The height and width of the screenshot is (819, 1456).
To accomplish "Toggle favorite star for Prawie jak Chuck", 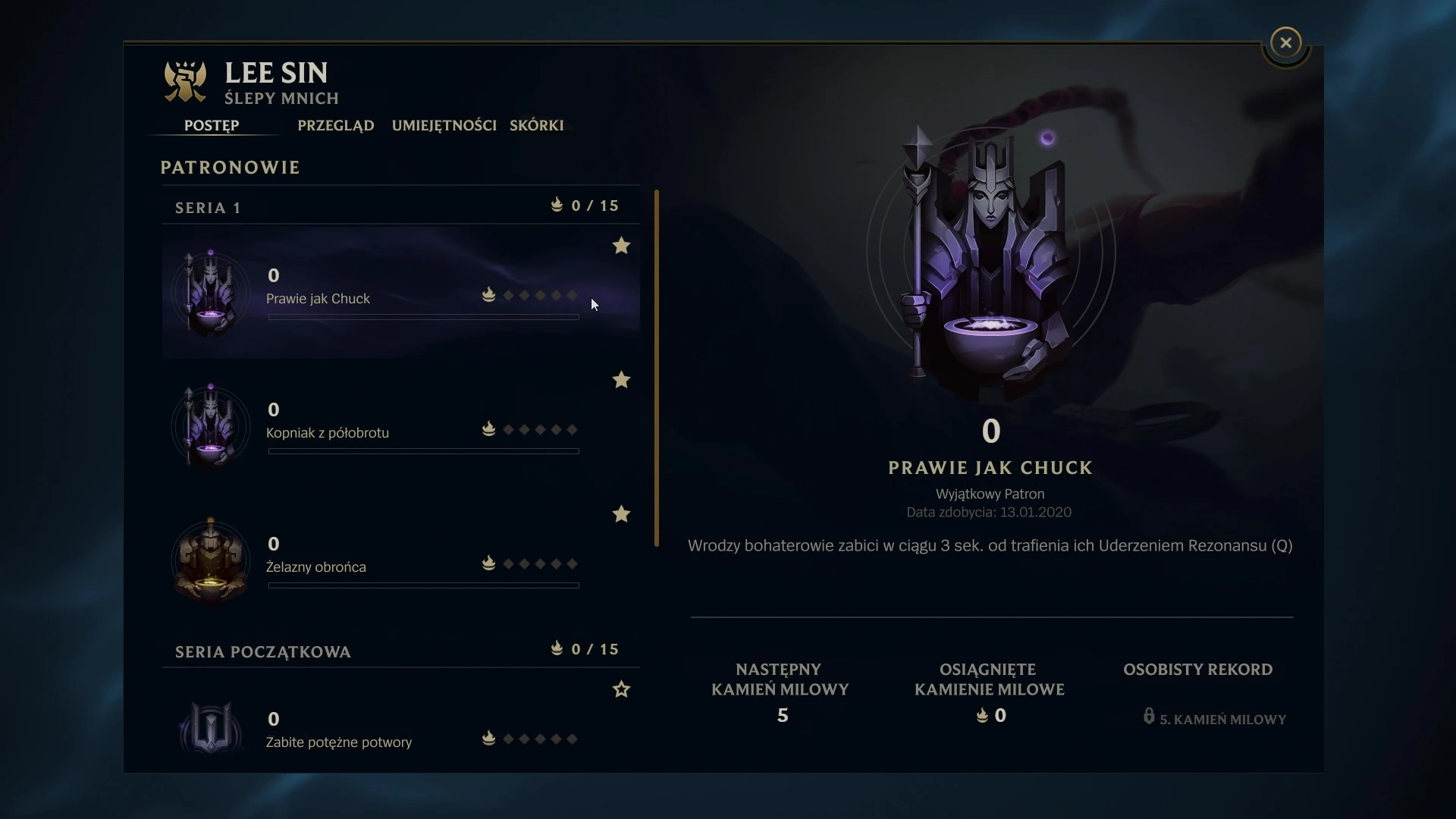I will [621, 246].
